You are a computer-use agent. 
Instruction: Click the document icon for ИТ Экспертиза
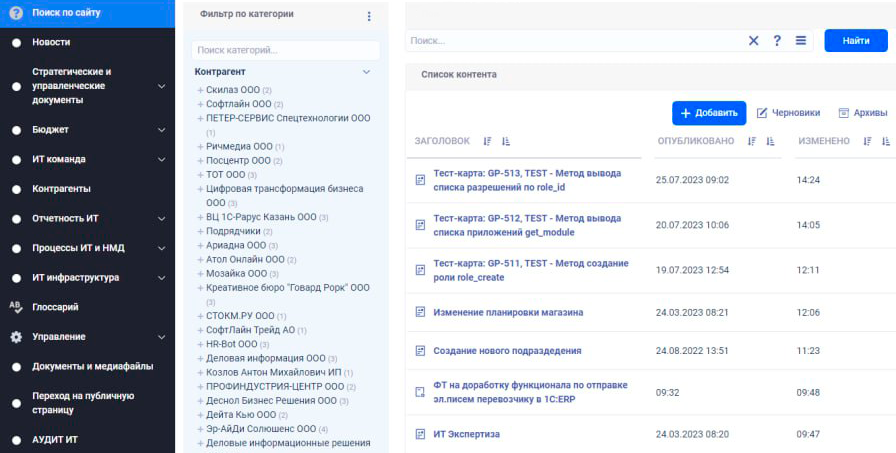(x=420, y=434)
